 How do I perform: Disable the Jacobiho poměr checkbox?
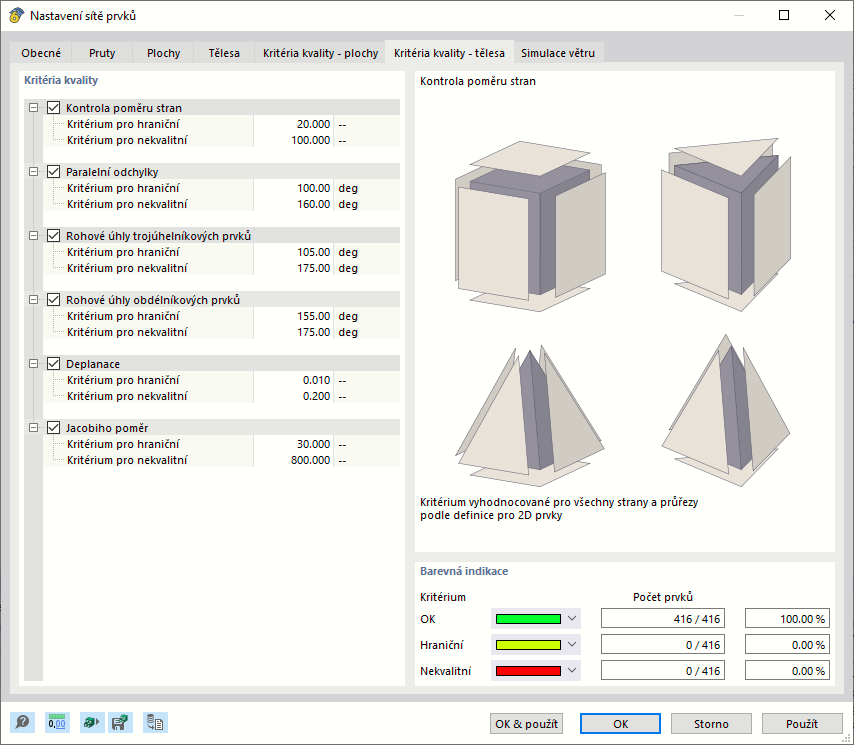click(53, 428)
